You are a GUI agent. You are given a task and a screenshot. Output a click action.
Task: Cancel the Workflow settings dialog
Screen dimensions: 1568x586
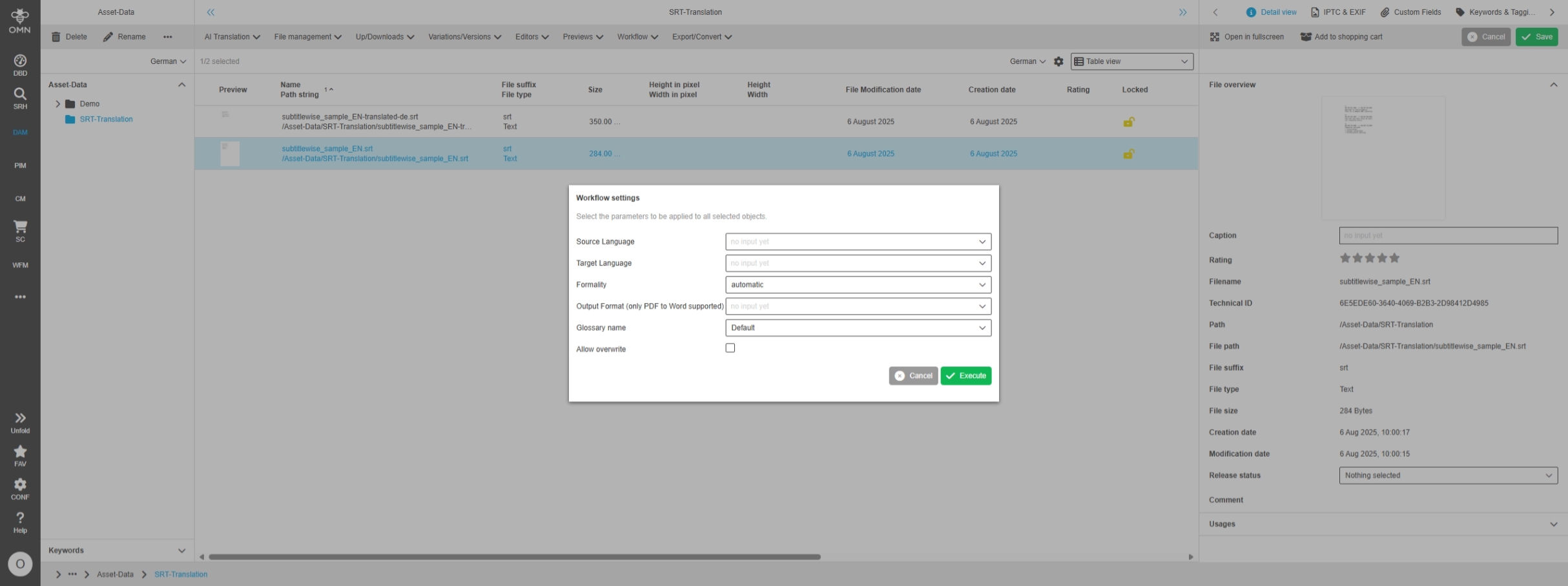913,376
